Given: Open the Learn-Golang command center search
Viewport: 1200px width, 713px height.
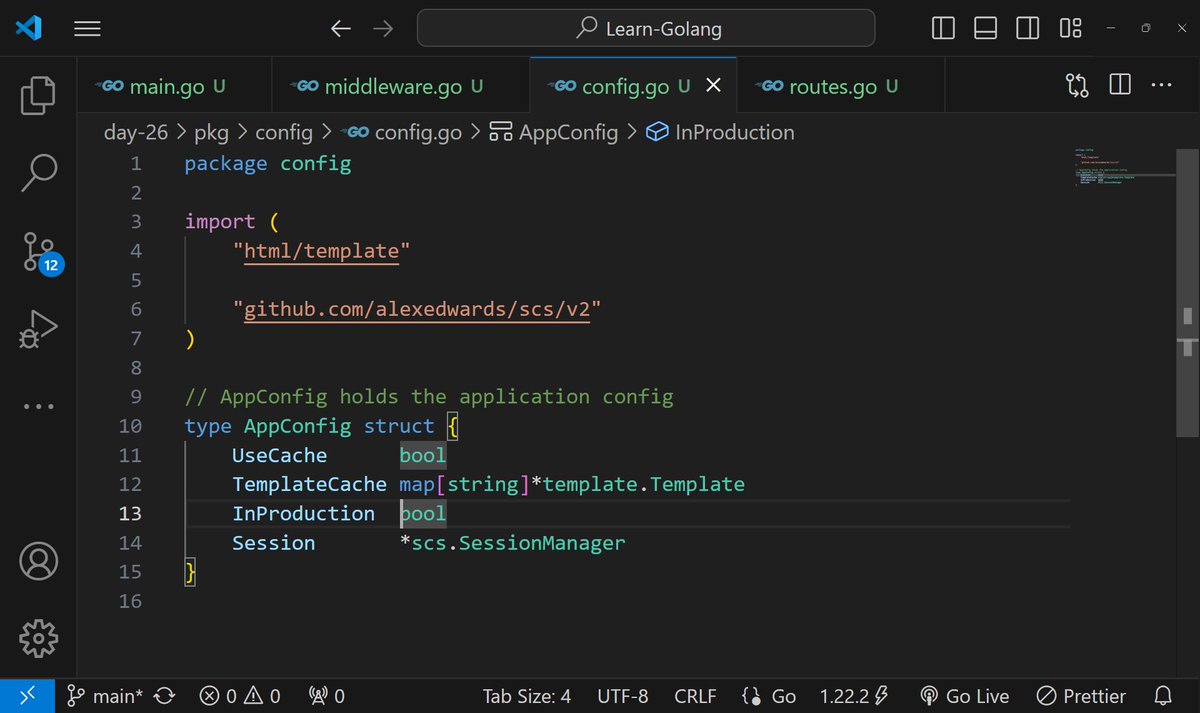Looking at the screenshot, I should pos(646,29).
